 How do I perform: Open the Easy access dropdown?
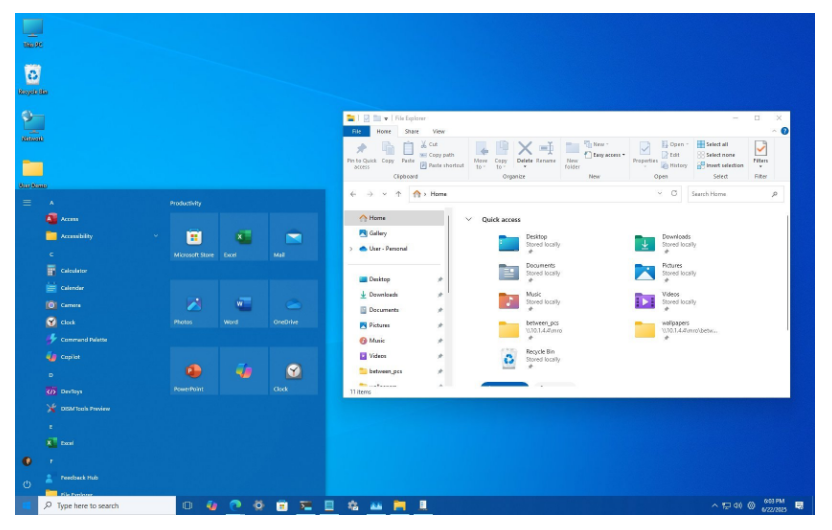608,155
